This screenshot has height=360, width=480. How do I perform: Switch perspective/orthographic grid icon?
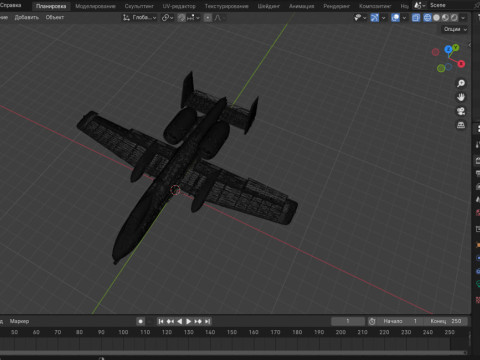coord(461,125)
